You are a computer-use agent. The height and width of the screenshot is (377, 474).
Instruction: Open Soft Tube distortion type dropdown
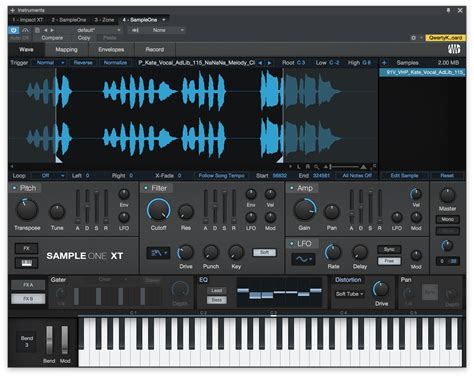[x=349, y=294]
